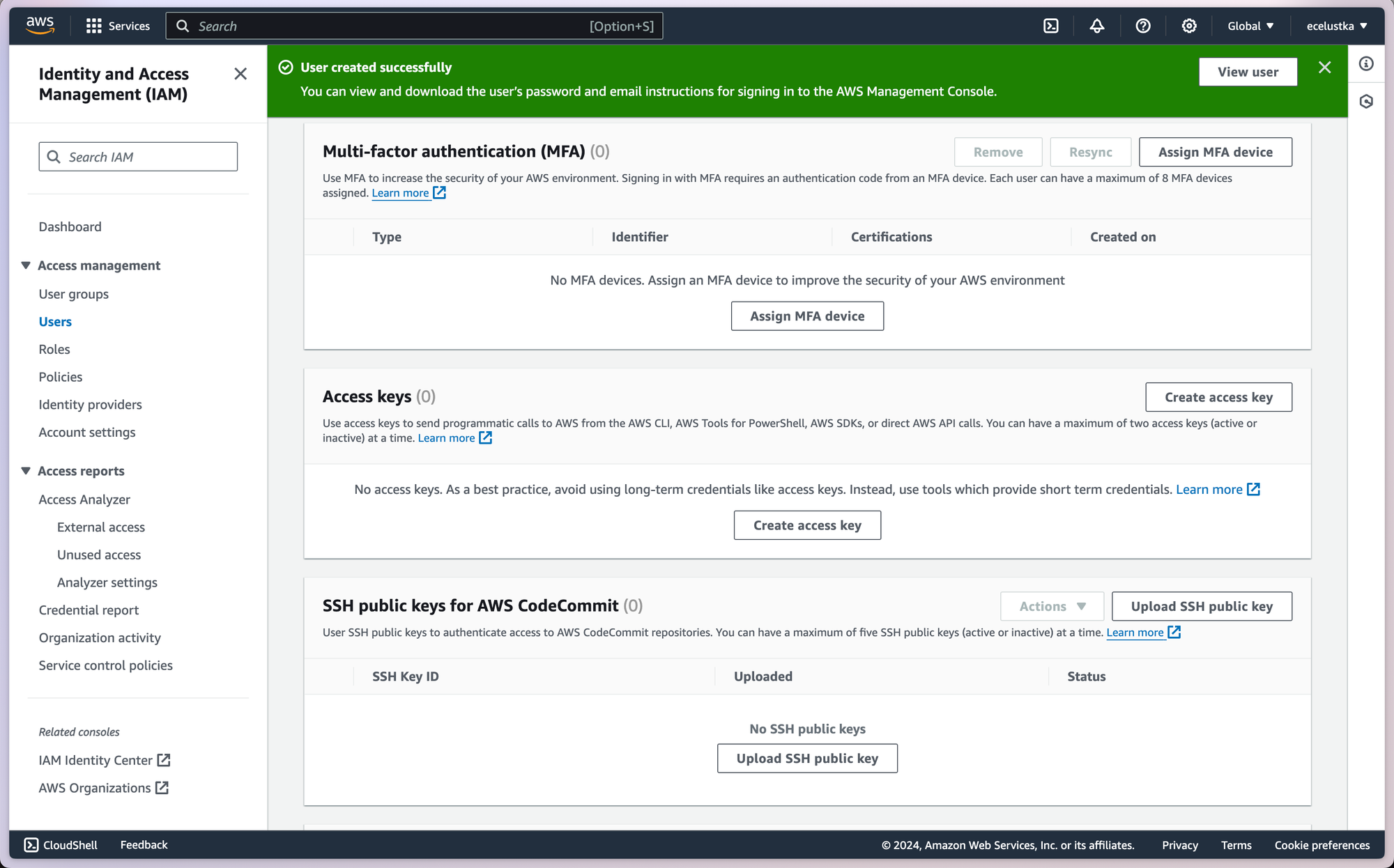This screenshot has height=868, width=1394.
Task: Open the info panel icon on the right edge
Action: [1366, 64]
